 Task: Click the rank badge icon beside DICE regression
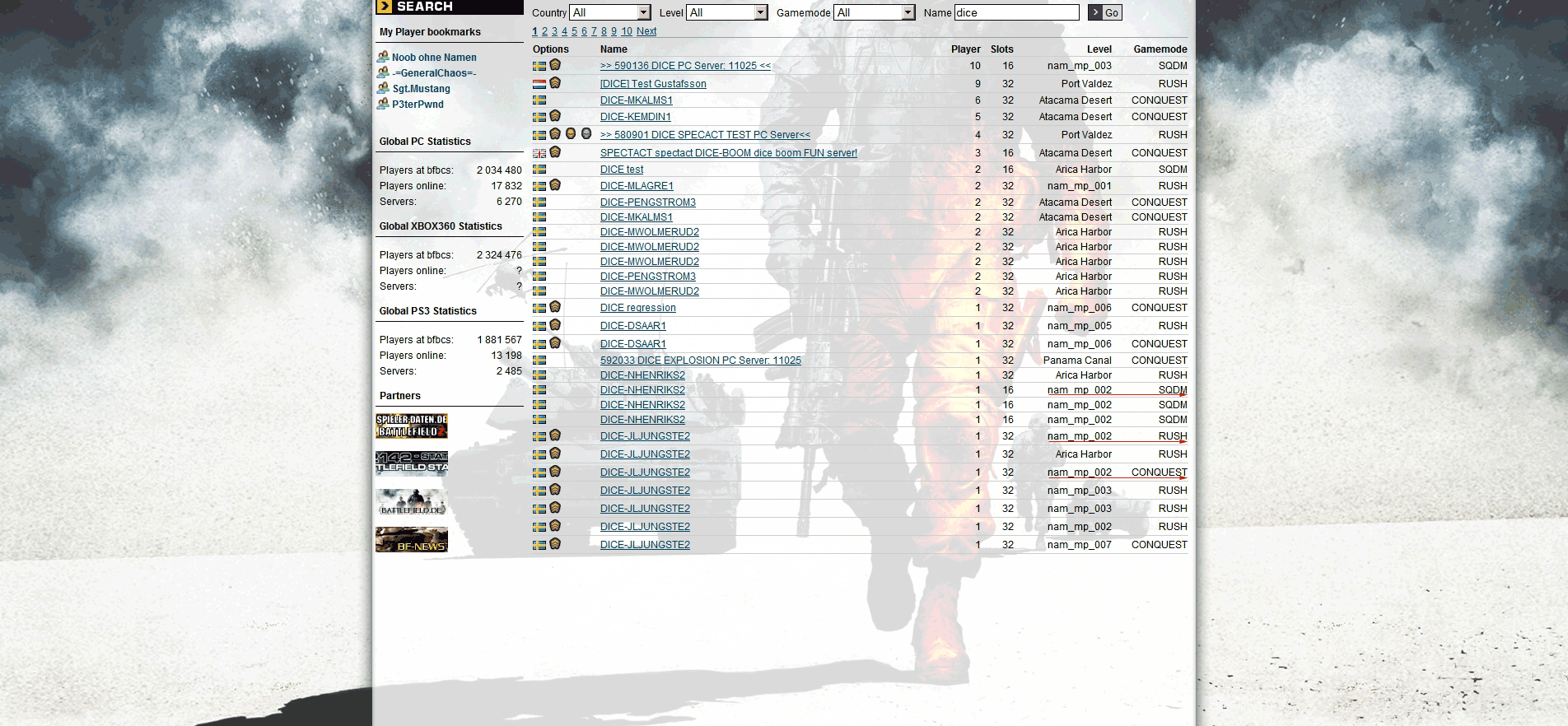point(555,307)
